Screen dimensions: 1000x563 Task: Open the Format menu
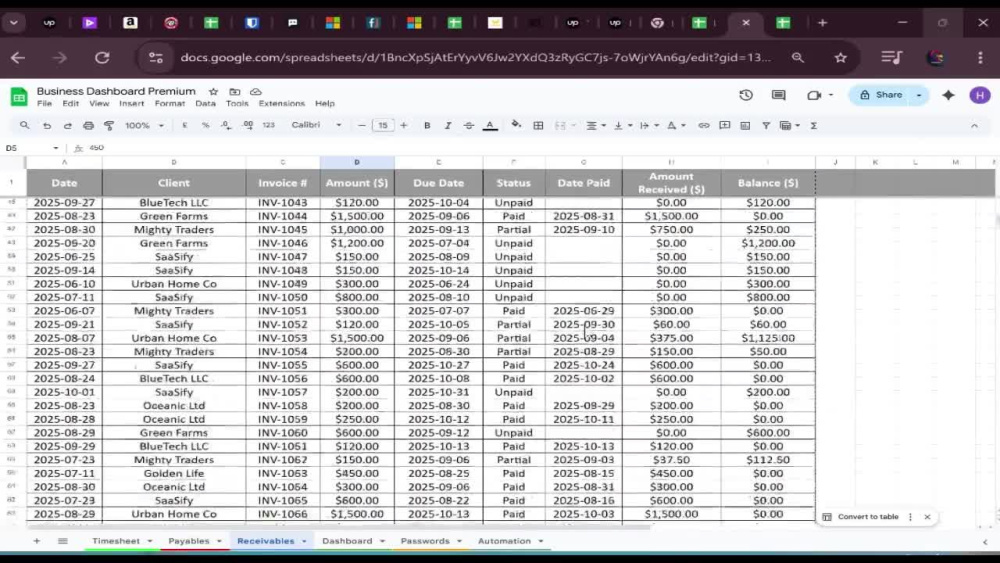coord(170,103)
